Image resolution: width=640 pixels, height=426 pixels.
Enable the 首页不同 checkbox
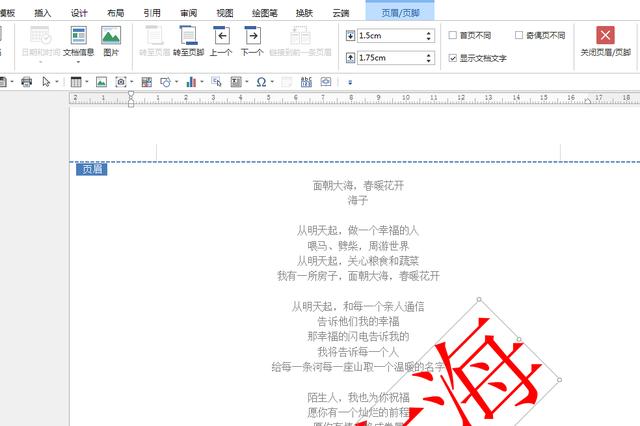(x=453, y=36)
